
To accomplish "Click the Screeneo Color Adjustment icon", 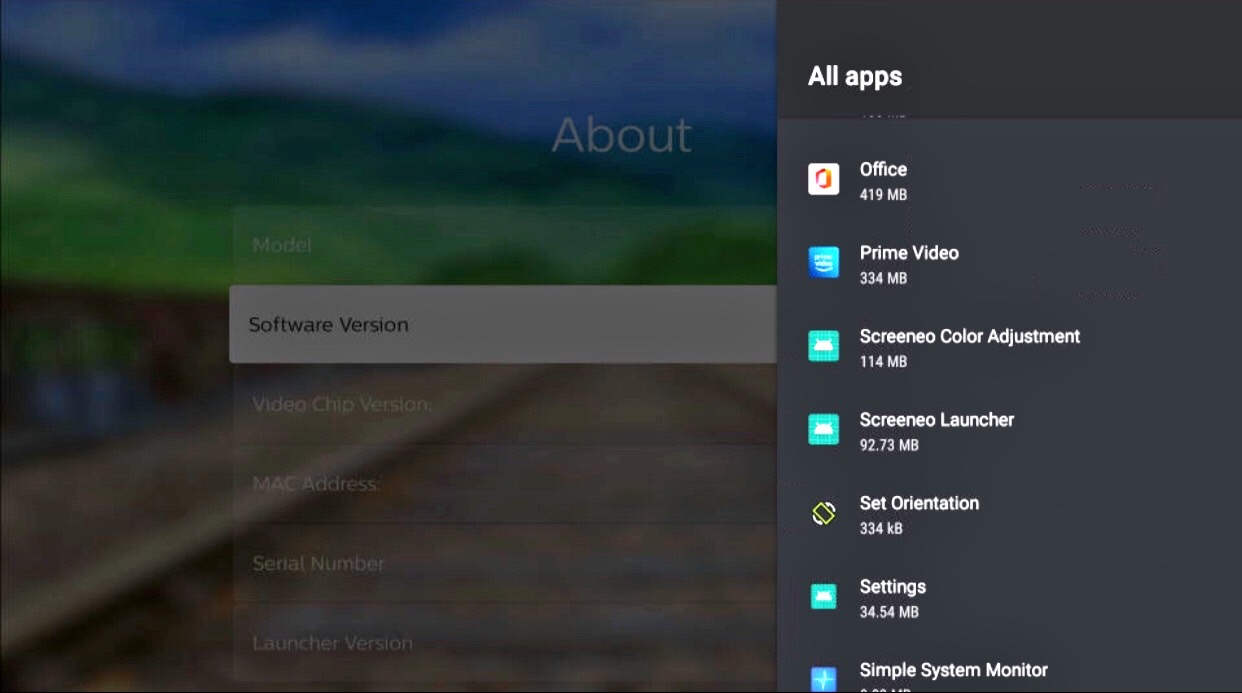I will pyautogui.click(x=823, y=346).
